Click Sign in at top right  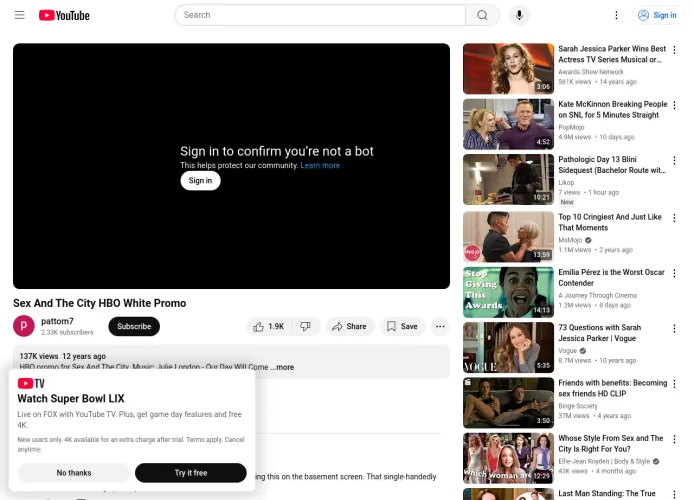(657, 15)
